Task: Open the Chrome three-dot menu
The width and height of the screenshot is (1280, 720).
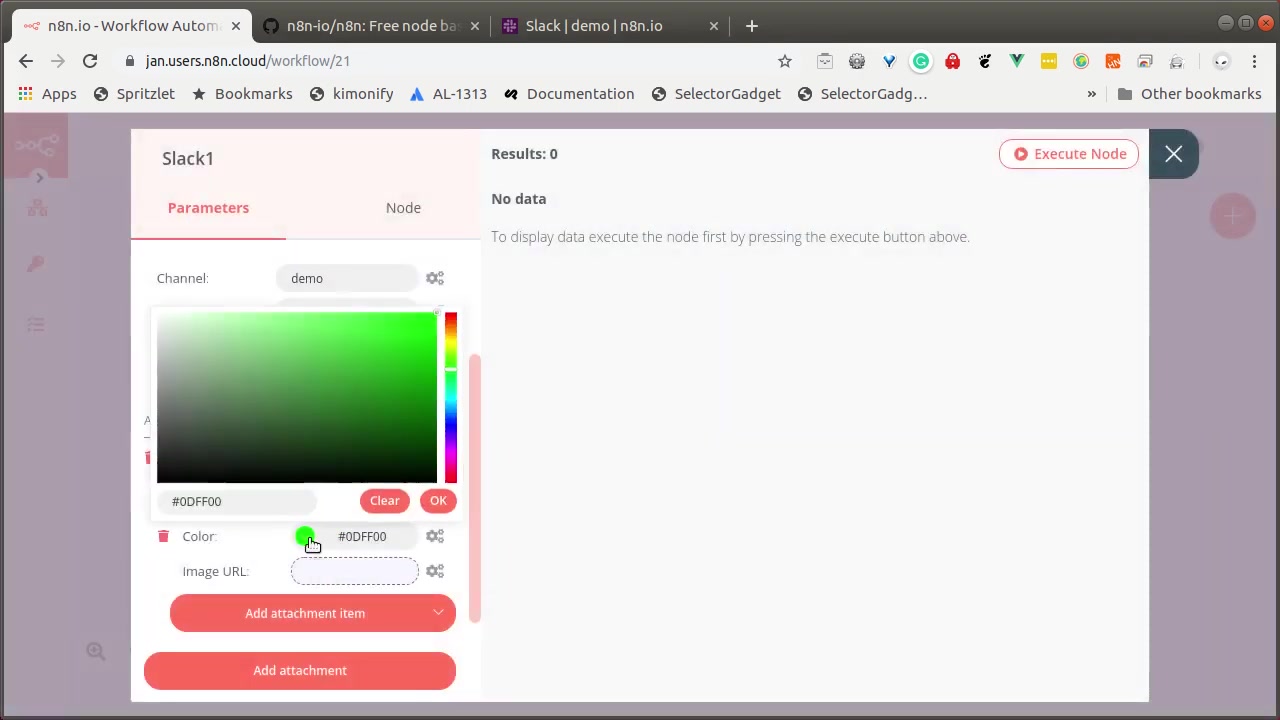Action: click(x=1254, y=61)
